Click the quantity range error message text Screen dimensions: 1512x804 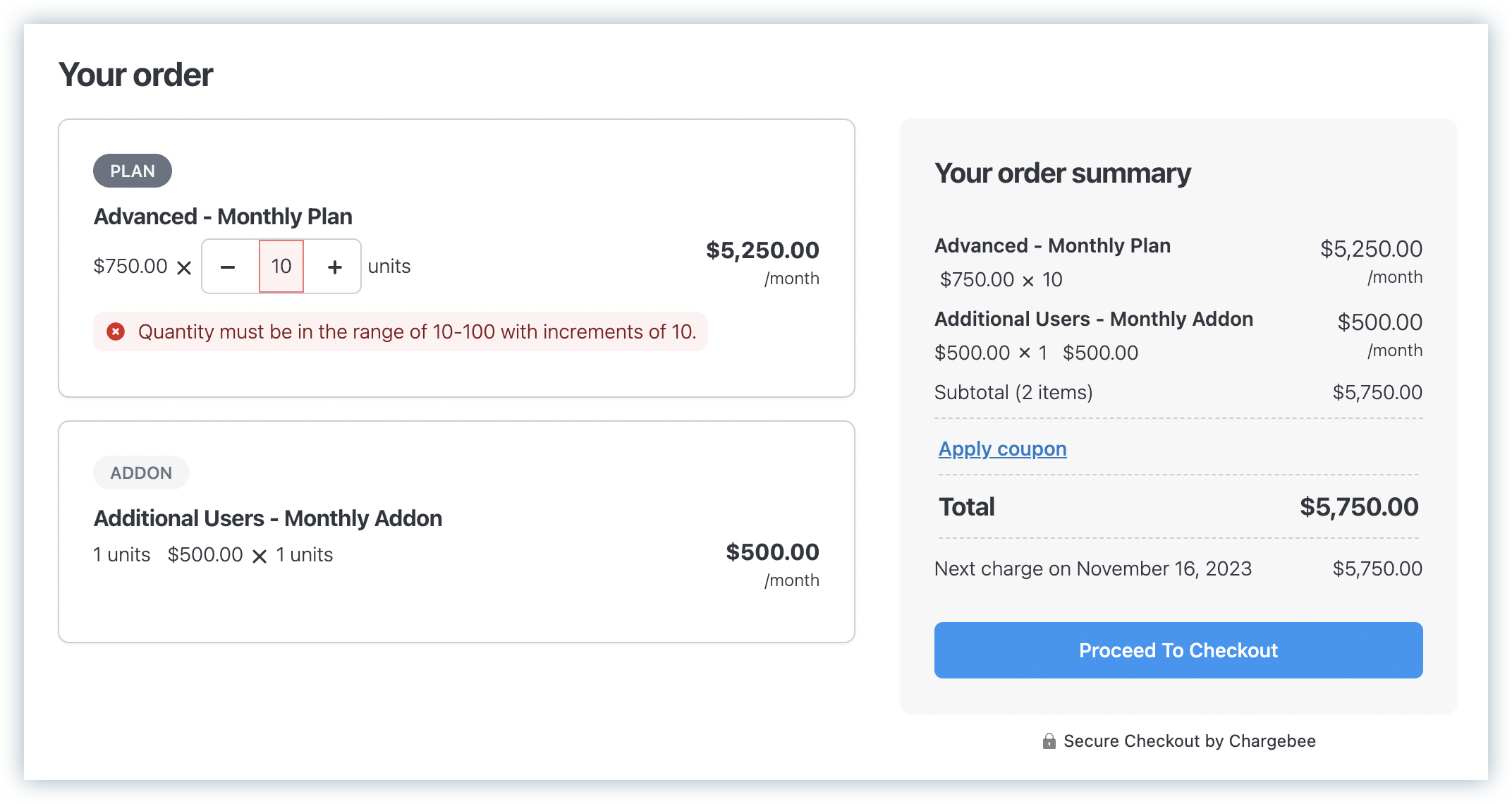coord(417,331)
